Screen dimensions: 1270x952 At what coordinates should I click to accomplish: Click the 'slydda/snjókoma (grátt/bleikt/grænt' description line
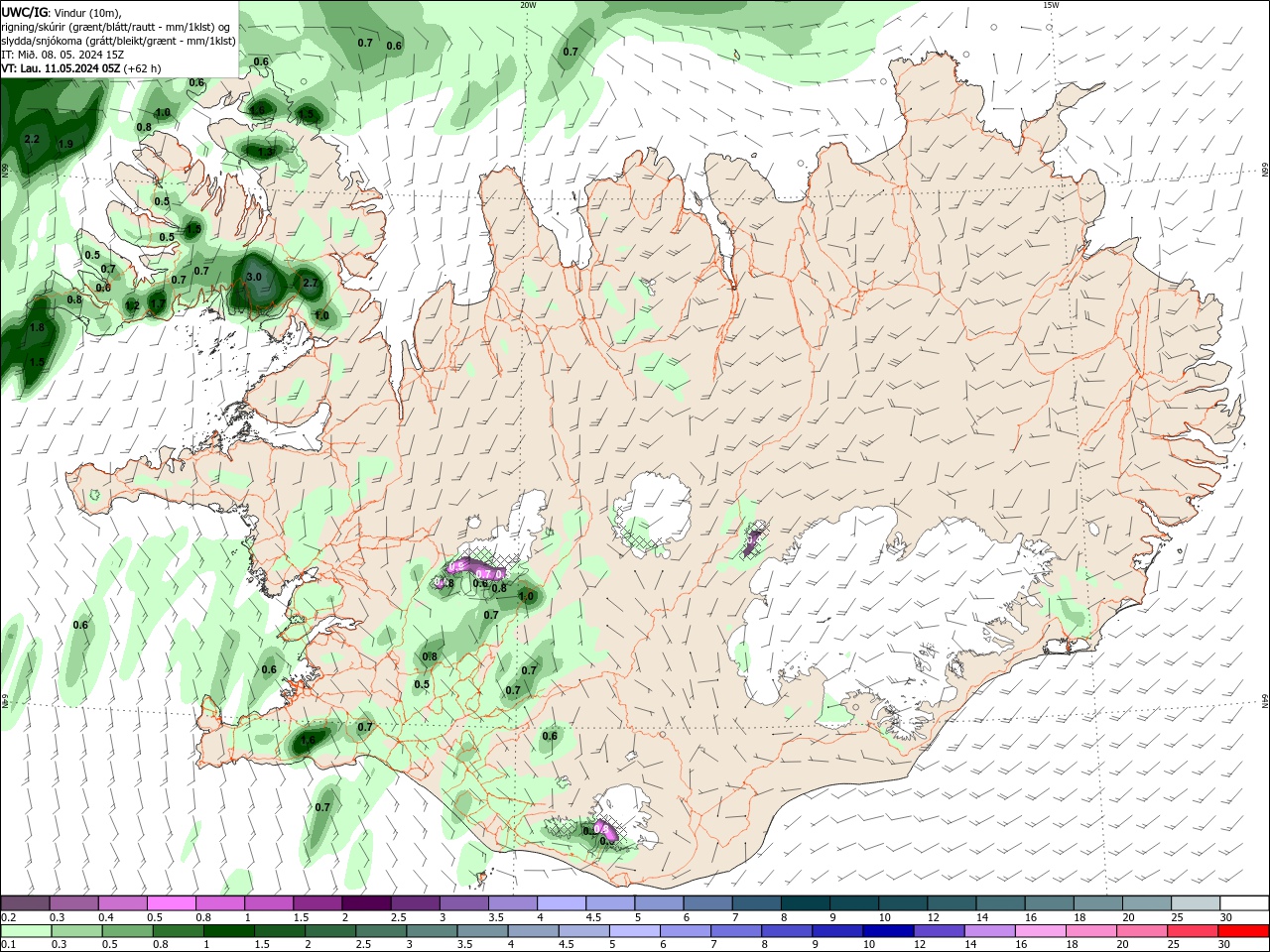(x=118, y=41)
